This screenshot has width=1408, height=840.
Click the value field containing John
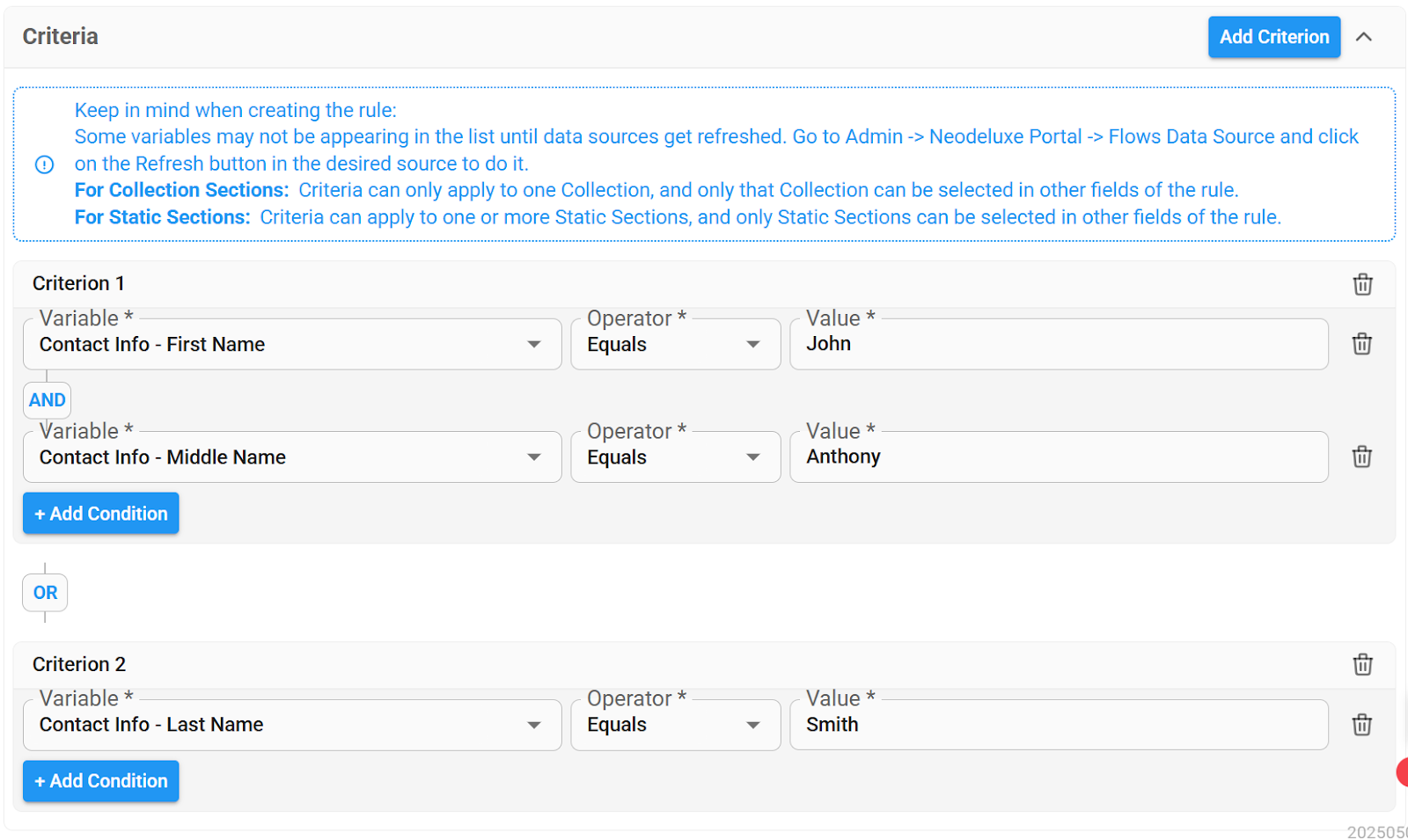point(1059,345)
